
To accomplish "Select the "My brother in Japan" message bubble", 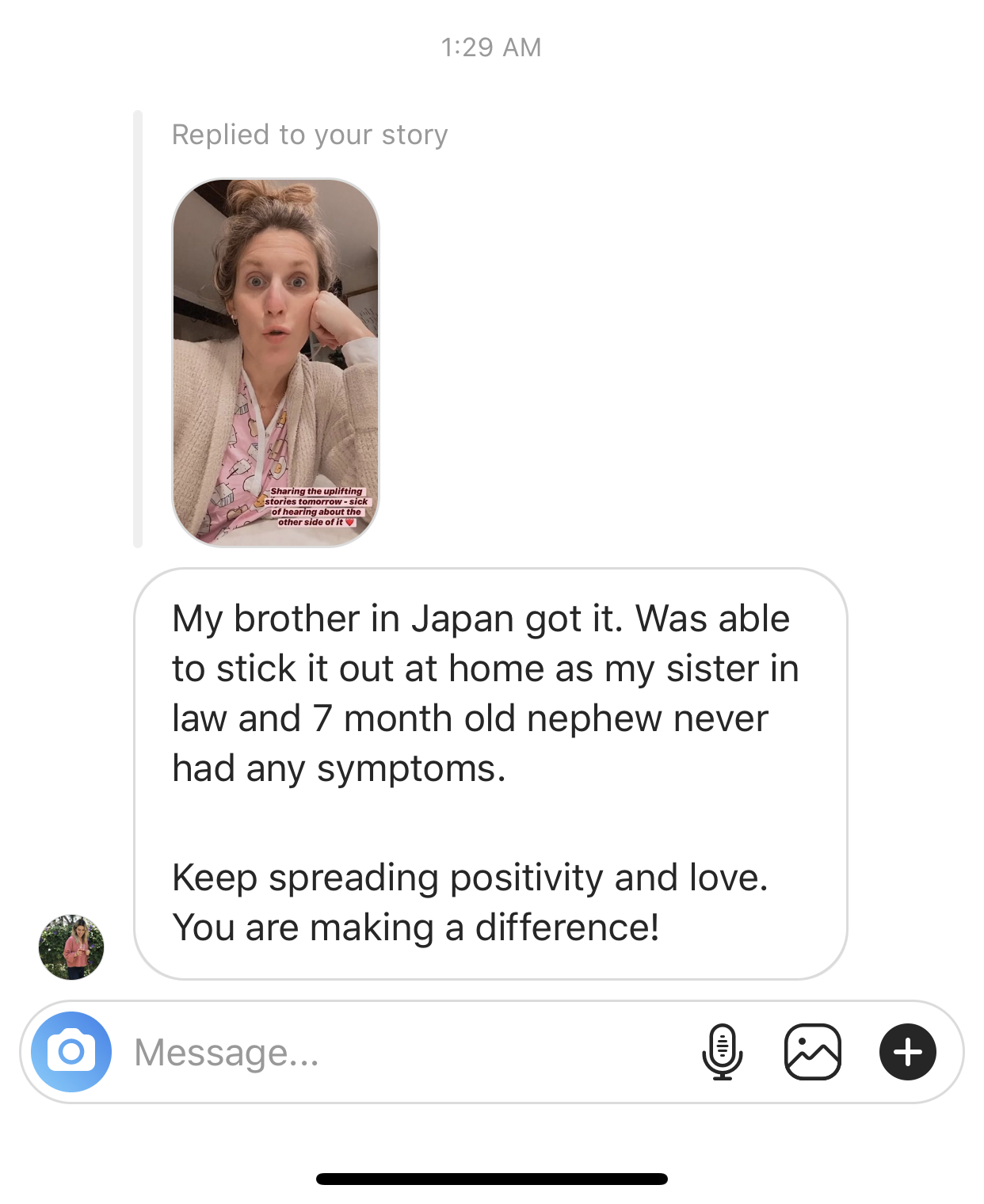I will pyautogui.click(x=490, y=774).
